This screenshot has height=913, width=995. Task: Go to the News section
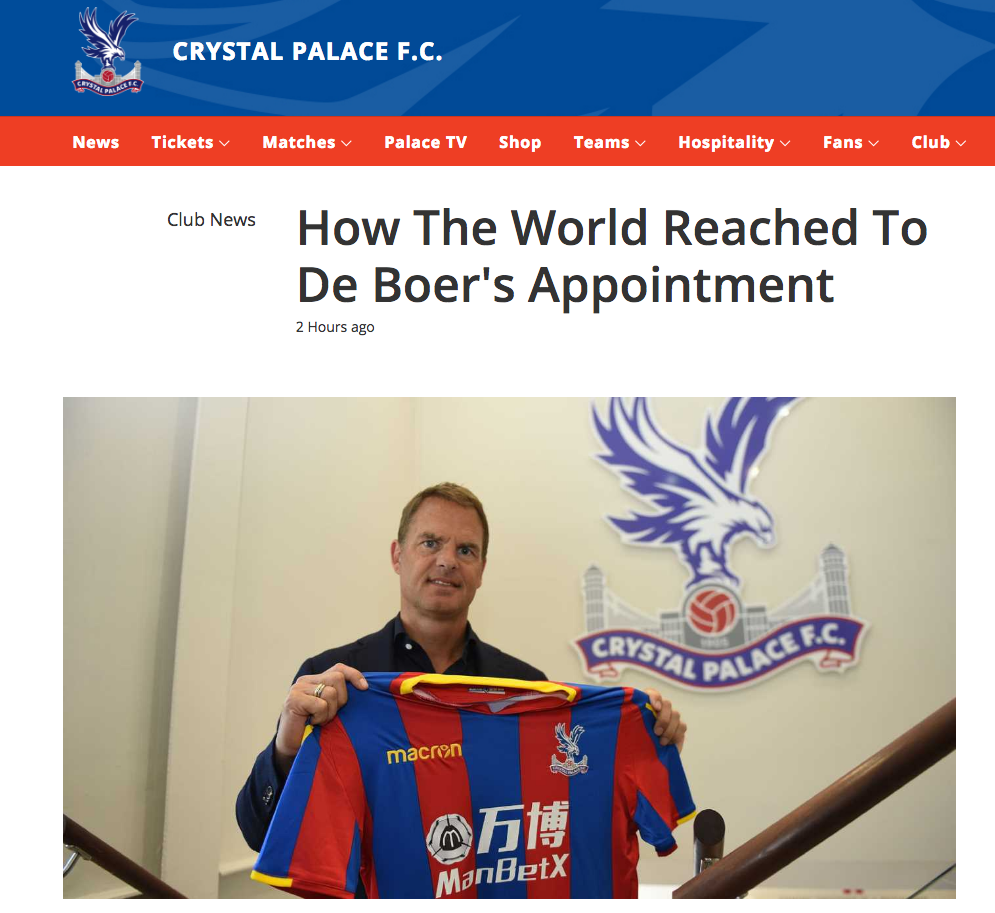coord(96,142)
